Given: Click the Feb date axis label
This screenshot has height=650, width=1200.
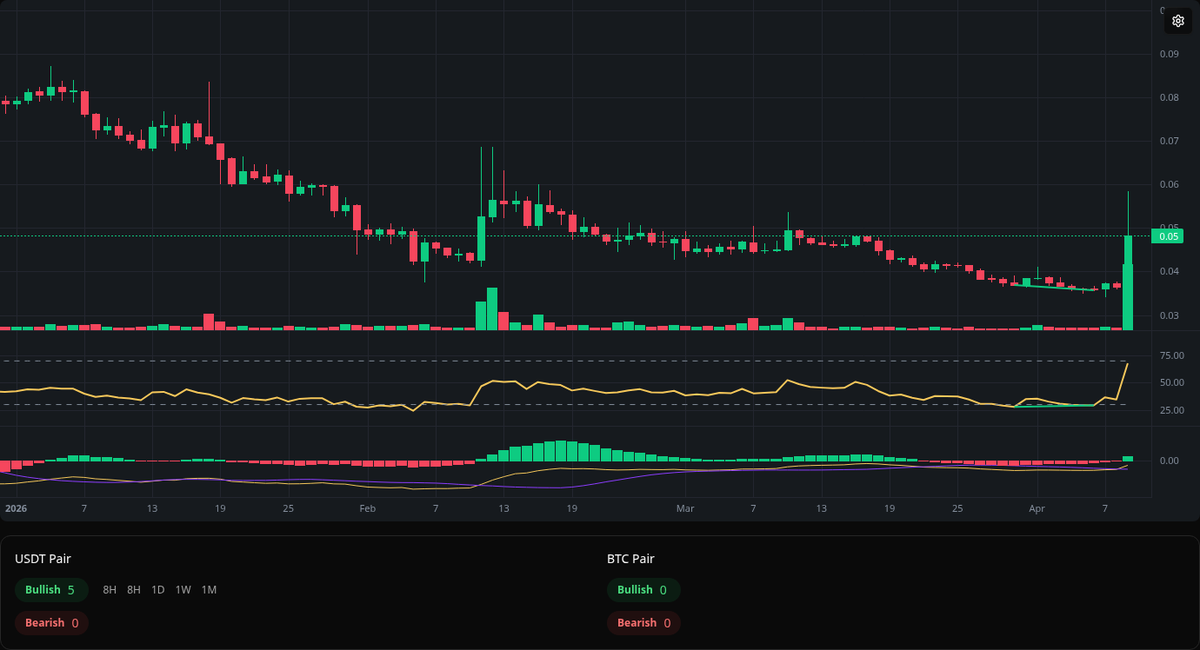Looking at the screenshot, I should [x=367, y=508].
